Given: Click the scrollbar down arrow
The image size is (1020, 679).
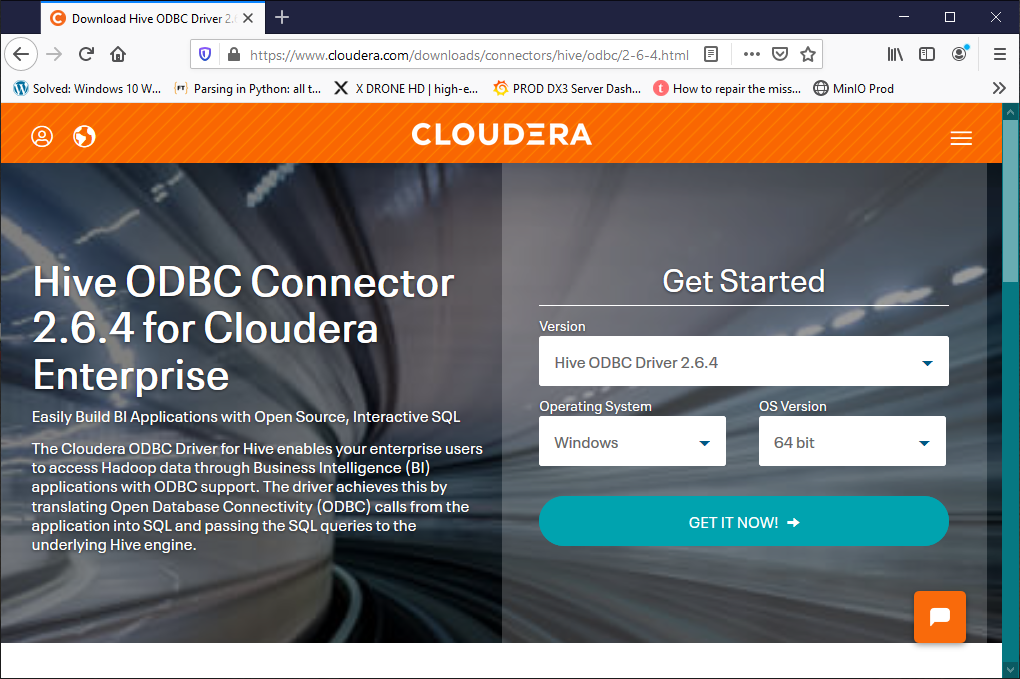Looking at the screenshot, I should pyautogui.click(x=1010, y=669).
